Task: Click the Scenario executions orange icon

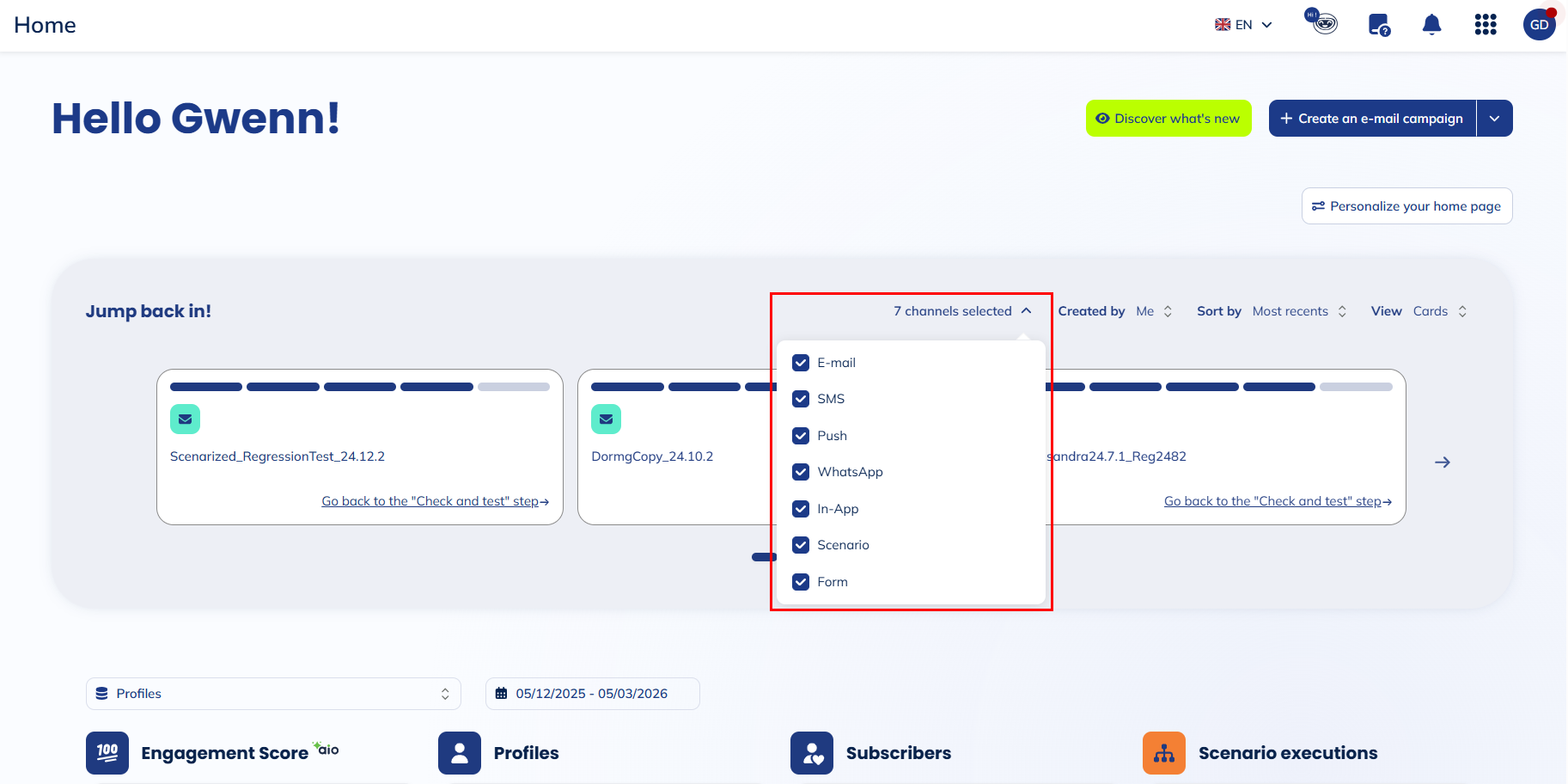Action: pyautogui.click(x=1164, y=753)
